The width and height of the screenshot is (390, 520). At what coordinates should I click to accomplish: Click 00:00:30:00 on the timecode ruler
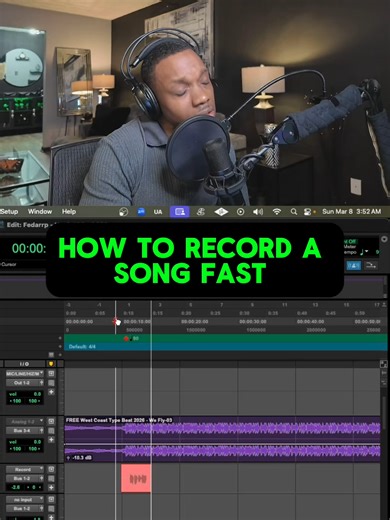pos(253,322)
